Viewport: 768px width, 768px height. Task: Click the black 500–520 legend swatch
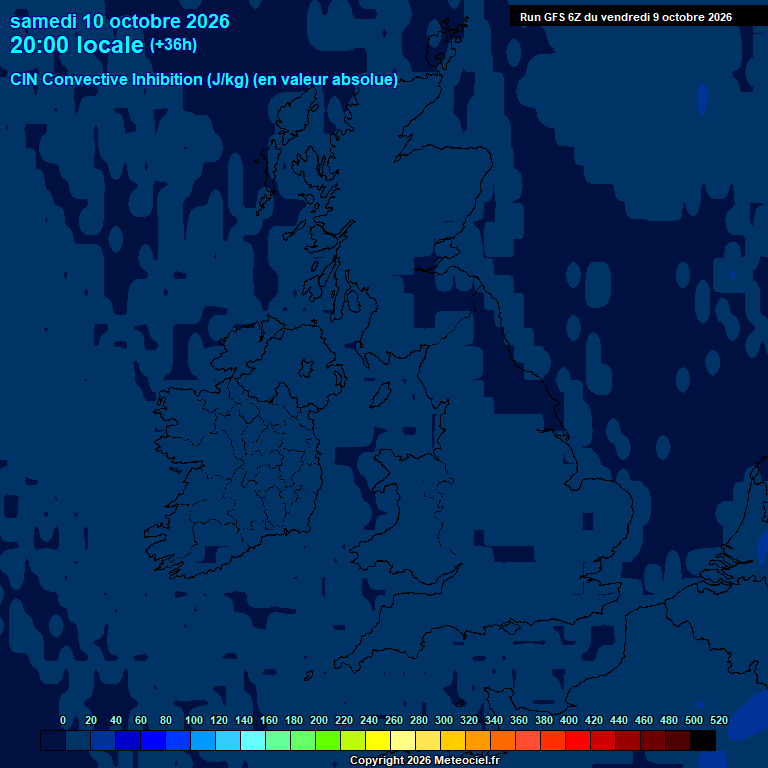703,740
